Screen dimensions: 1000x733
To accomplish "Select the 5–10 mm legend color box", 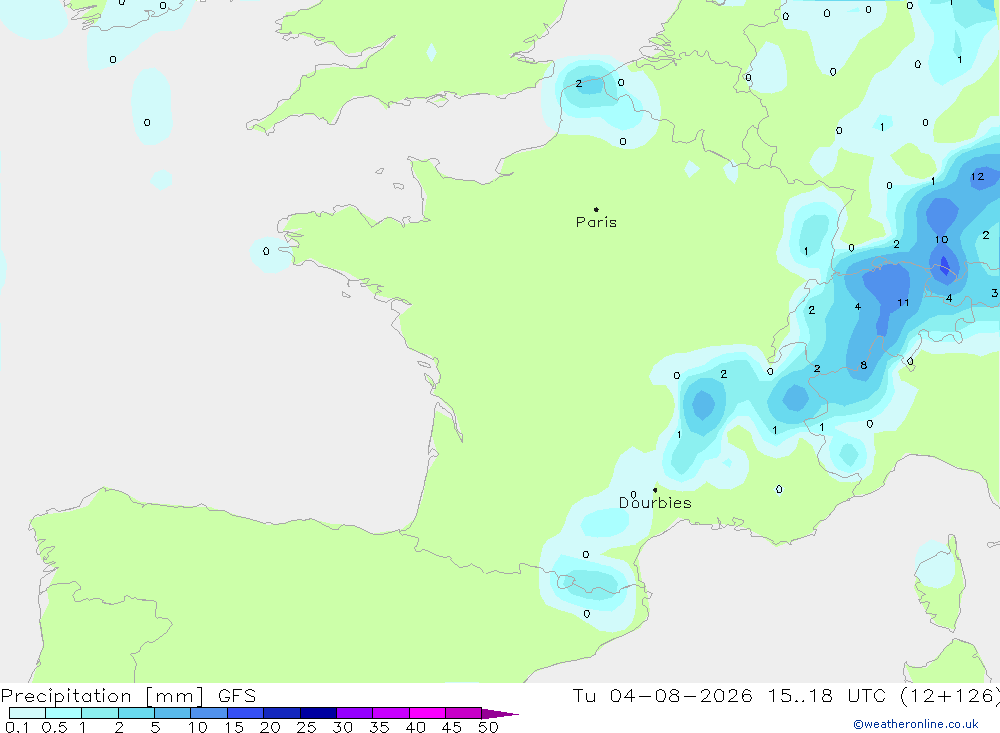I will click(x=173, y=713).
